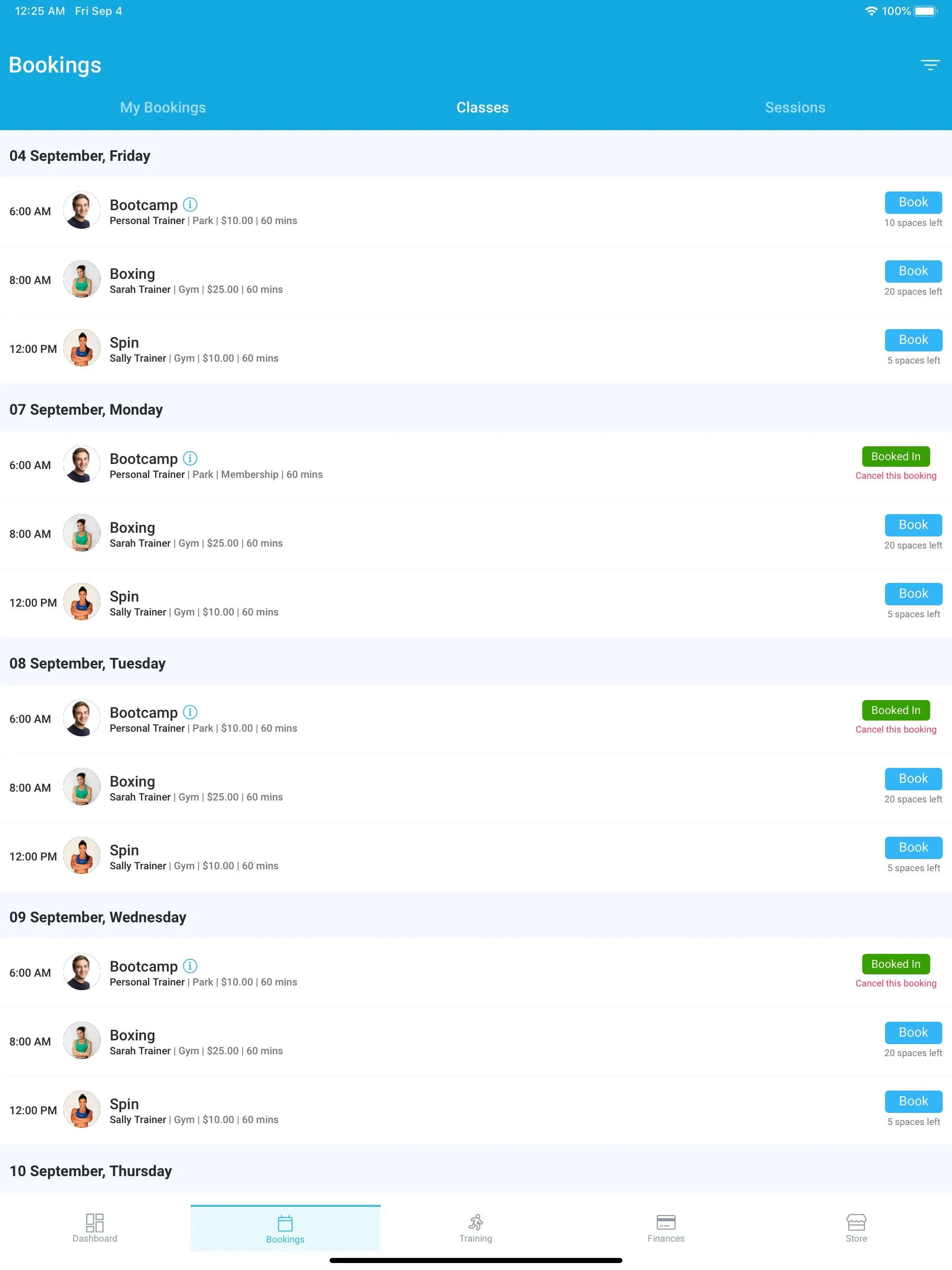The height and width of the screenshot is (1270, 952).
Task: Open the Store tab icon
Action: coord(856,1222)
